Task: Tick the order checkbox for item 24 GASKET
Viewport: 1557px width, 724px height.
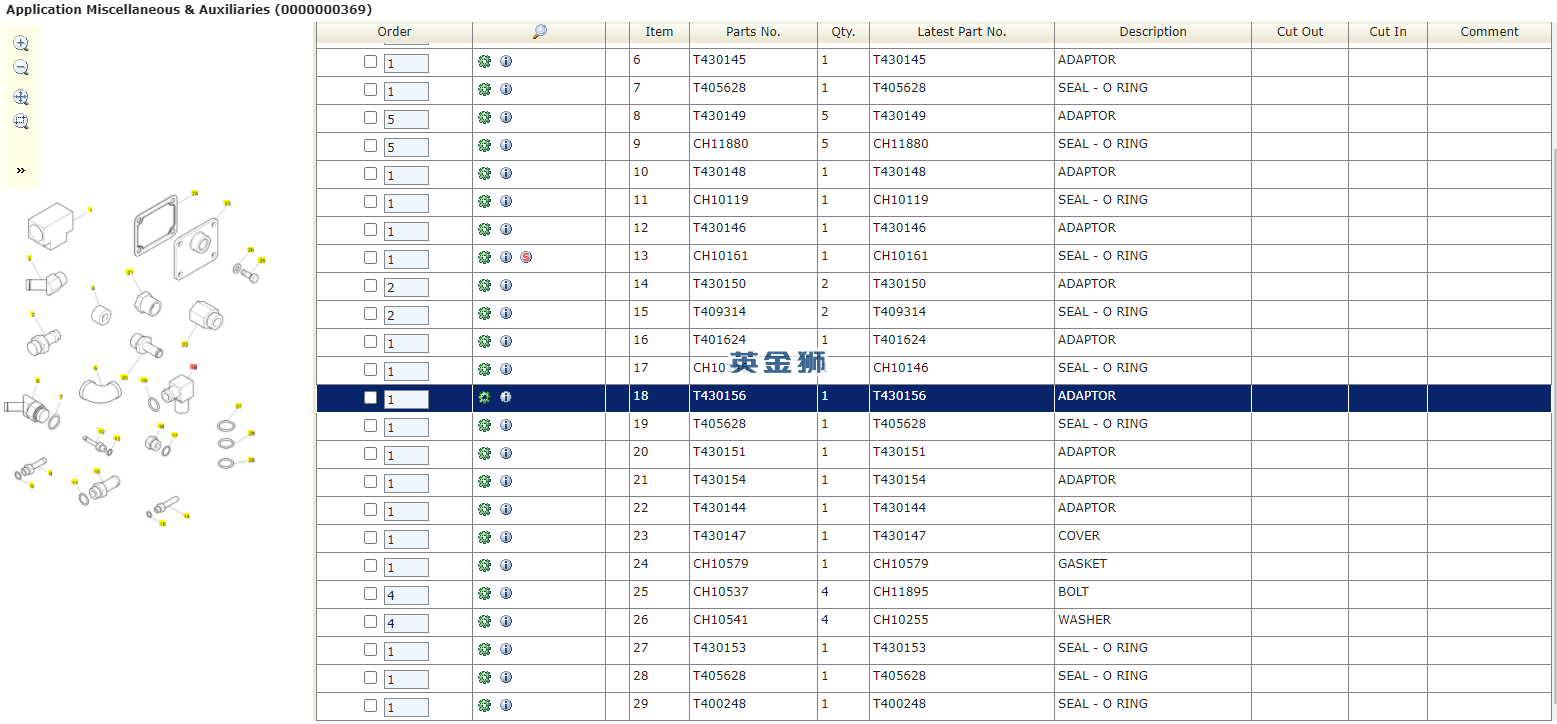Action: (x=370, y=565)
